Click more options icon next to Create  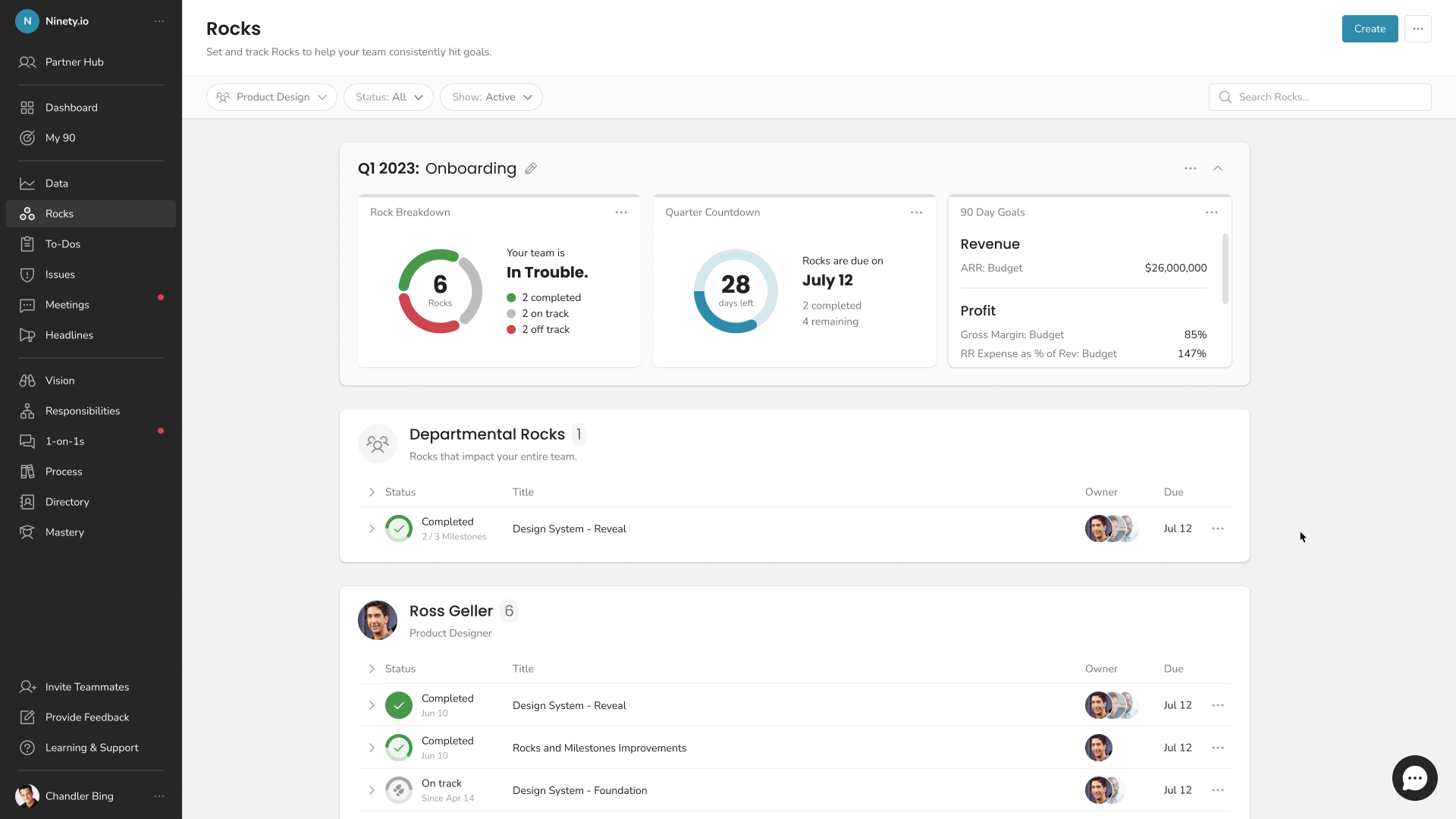1417,29
